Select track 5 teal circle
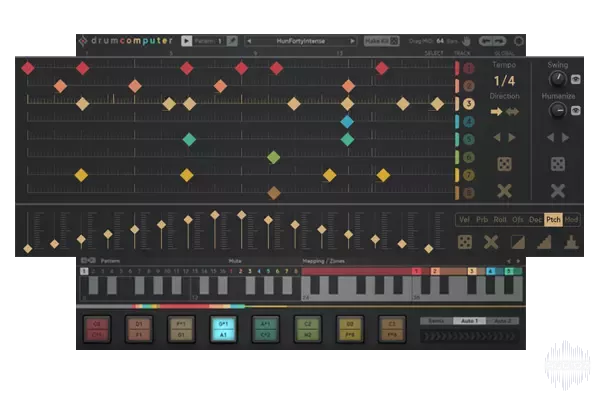This screenshot has height=400, width=600. (x=469, y=139)
